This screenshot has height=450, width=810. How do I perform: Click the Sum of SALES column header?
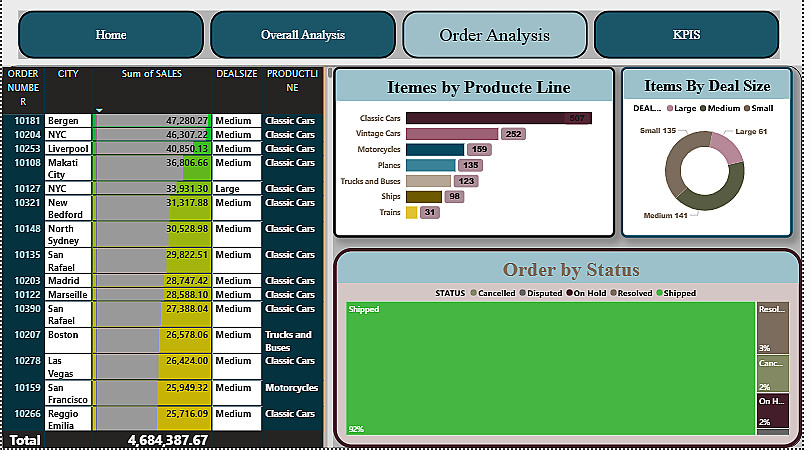tap(151, 74)
